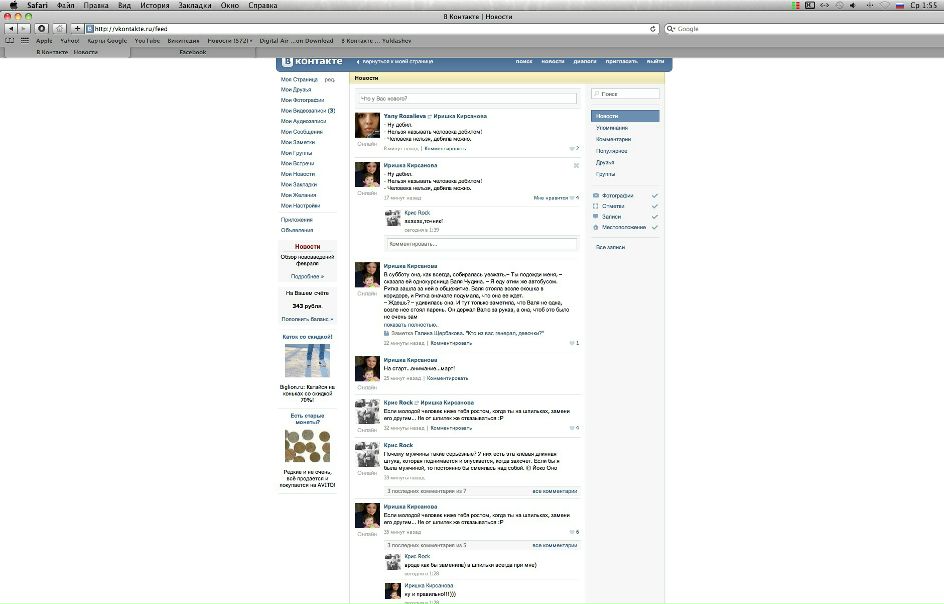Open the Apple menu
The image size is (944, 604).
point(13,5)
